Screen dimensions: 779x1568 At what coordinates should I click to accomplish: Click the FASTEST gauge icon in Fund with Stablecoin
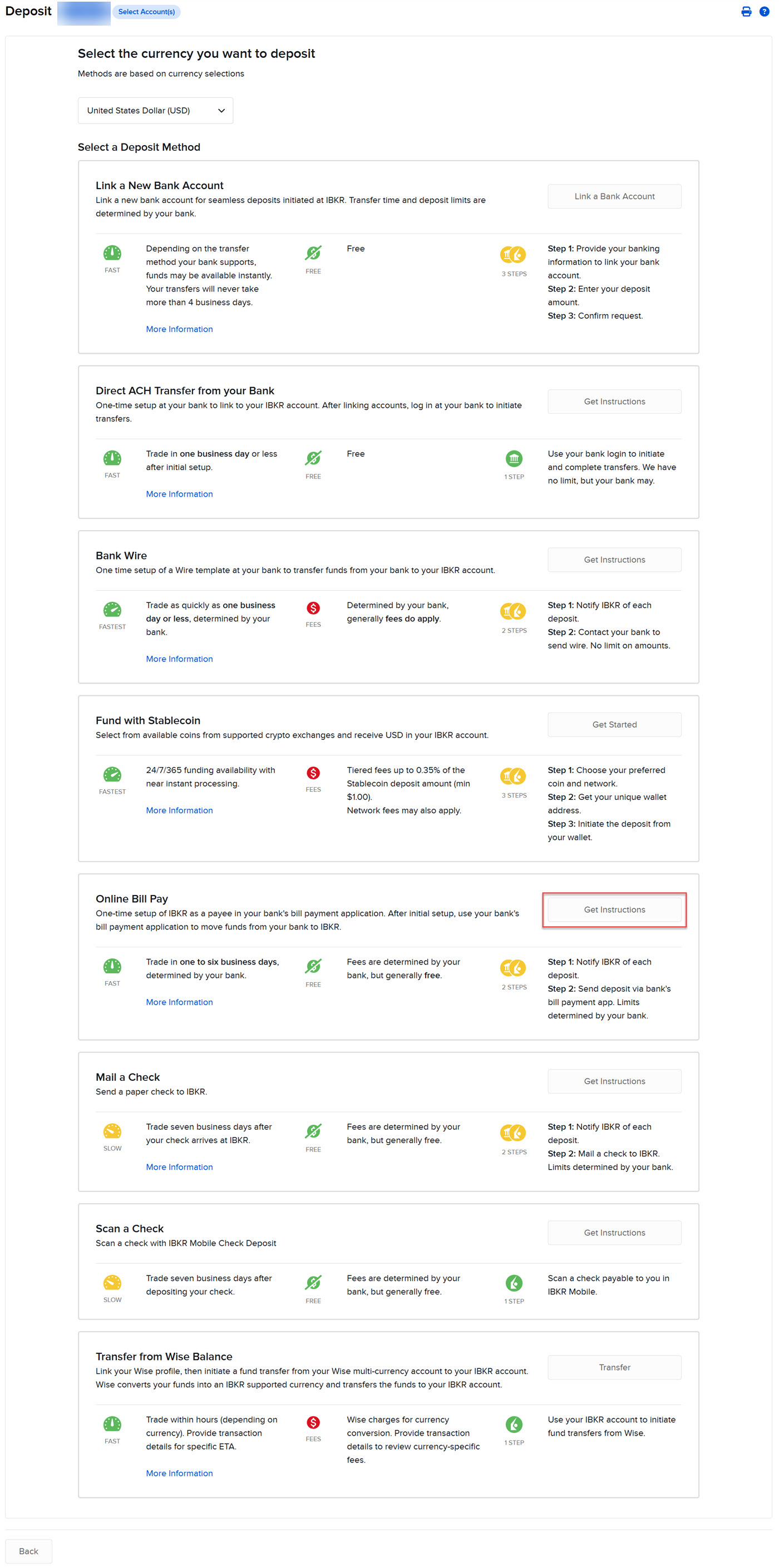(112, 774)
